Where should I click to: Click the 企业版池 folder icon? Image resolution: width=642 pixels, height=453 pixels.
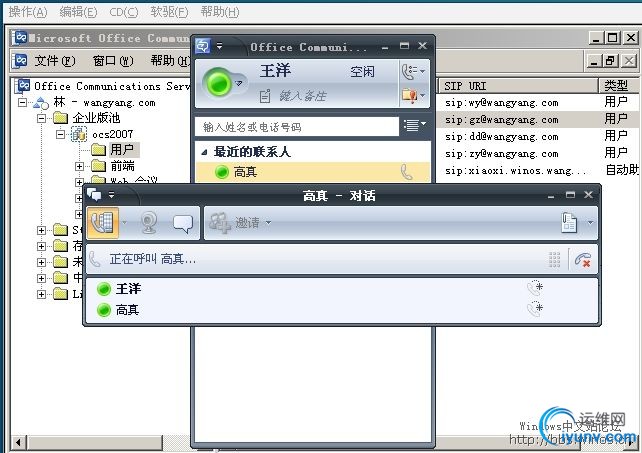click(x=60, y=118)
